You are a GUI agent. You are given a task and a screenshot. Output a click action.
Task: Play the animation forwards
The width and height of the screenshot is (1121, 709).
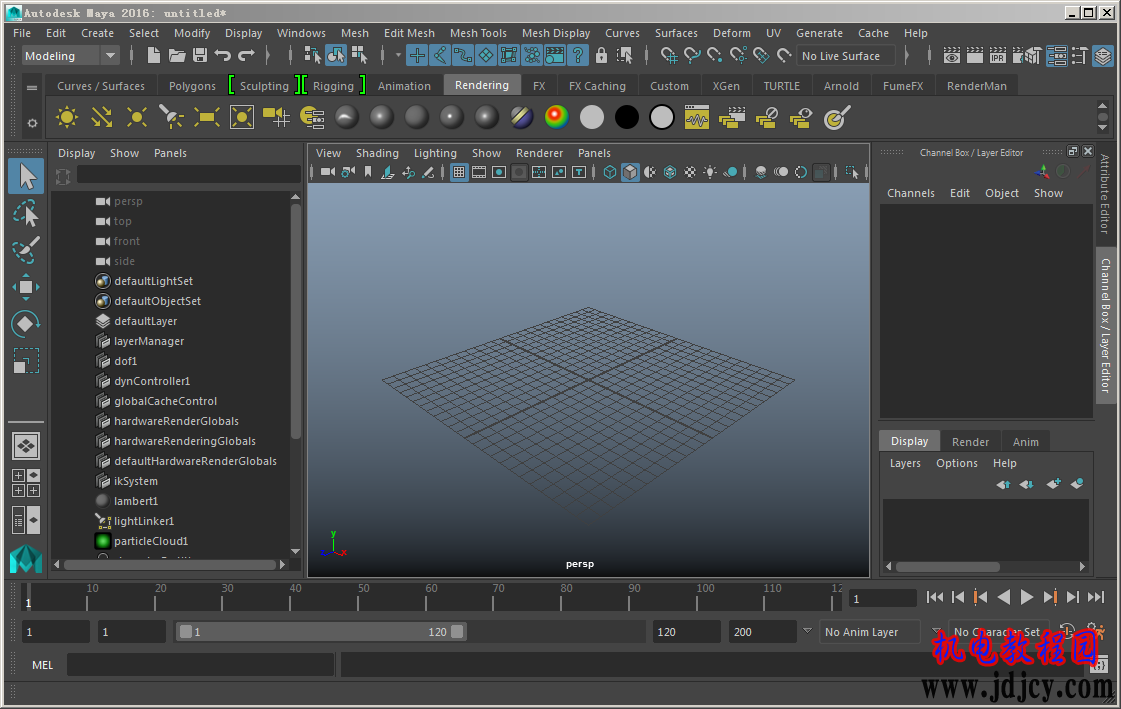pos(1027,597)
